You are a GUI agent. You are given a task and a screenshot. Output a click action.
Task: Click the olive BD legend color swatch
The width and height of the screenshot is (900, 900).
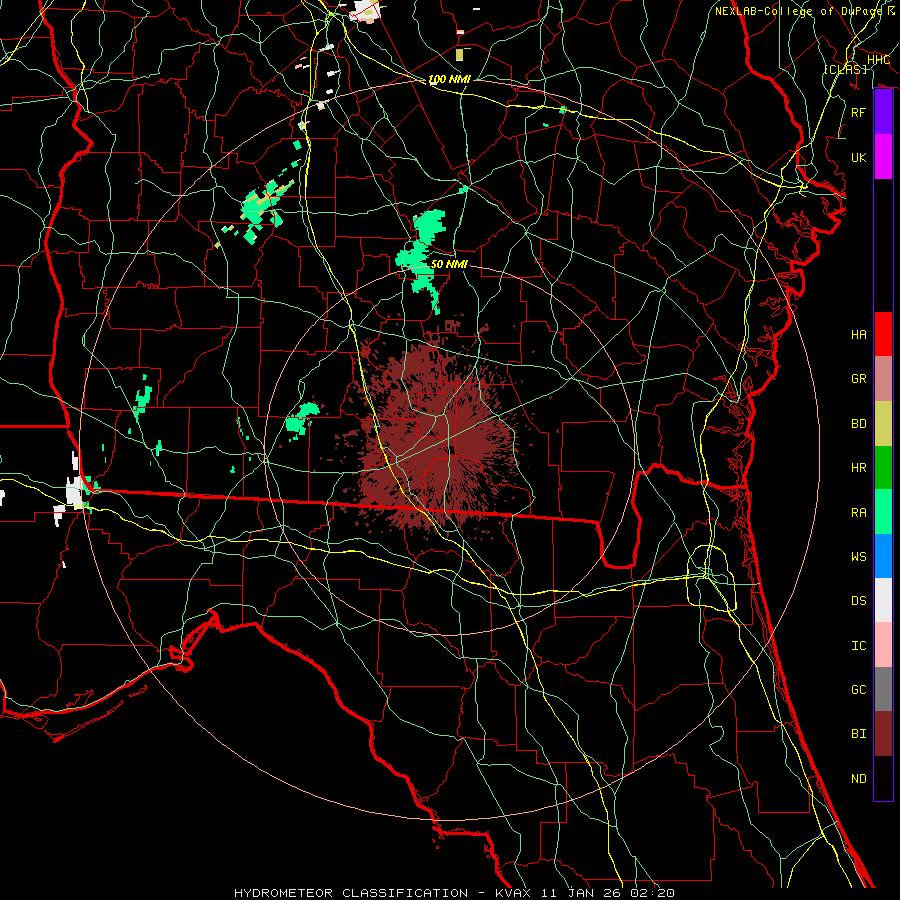[x=883, y=423]
